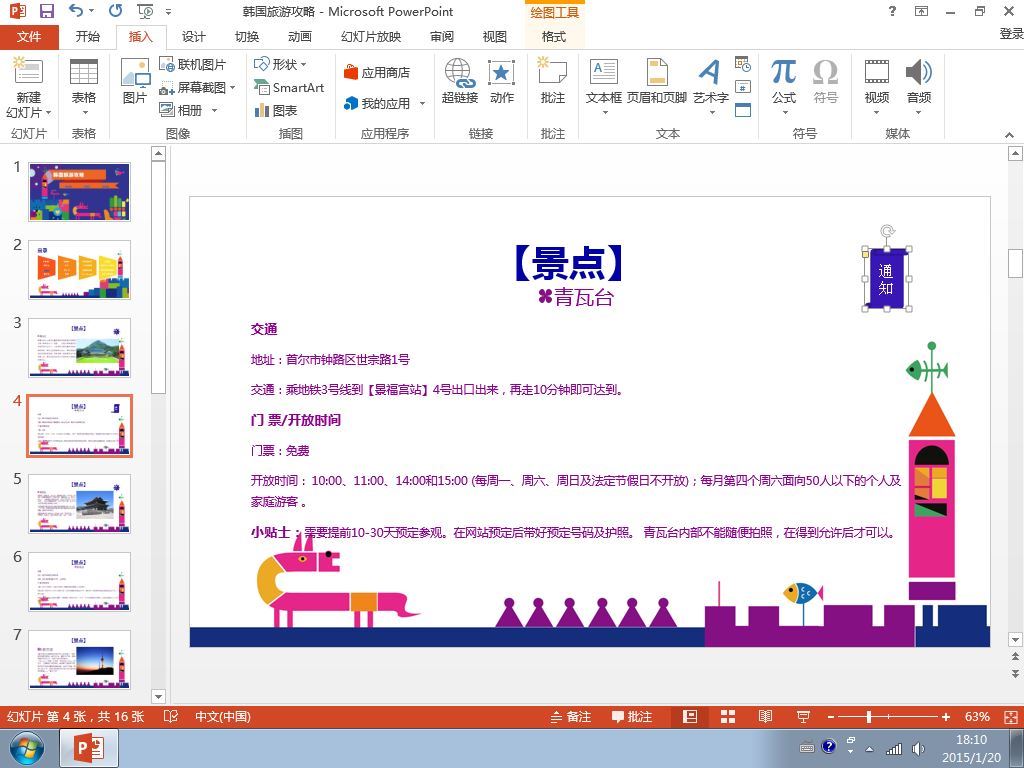Screen dimensions: 1024x768
Task: Open the 幻灯片放映 ribbon tab
Action: pos(371,37)
